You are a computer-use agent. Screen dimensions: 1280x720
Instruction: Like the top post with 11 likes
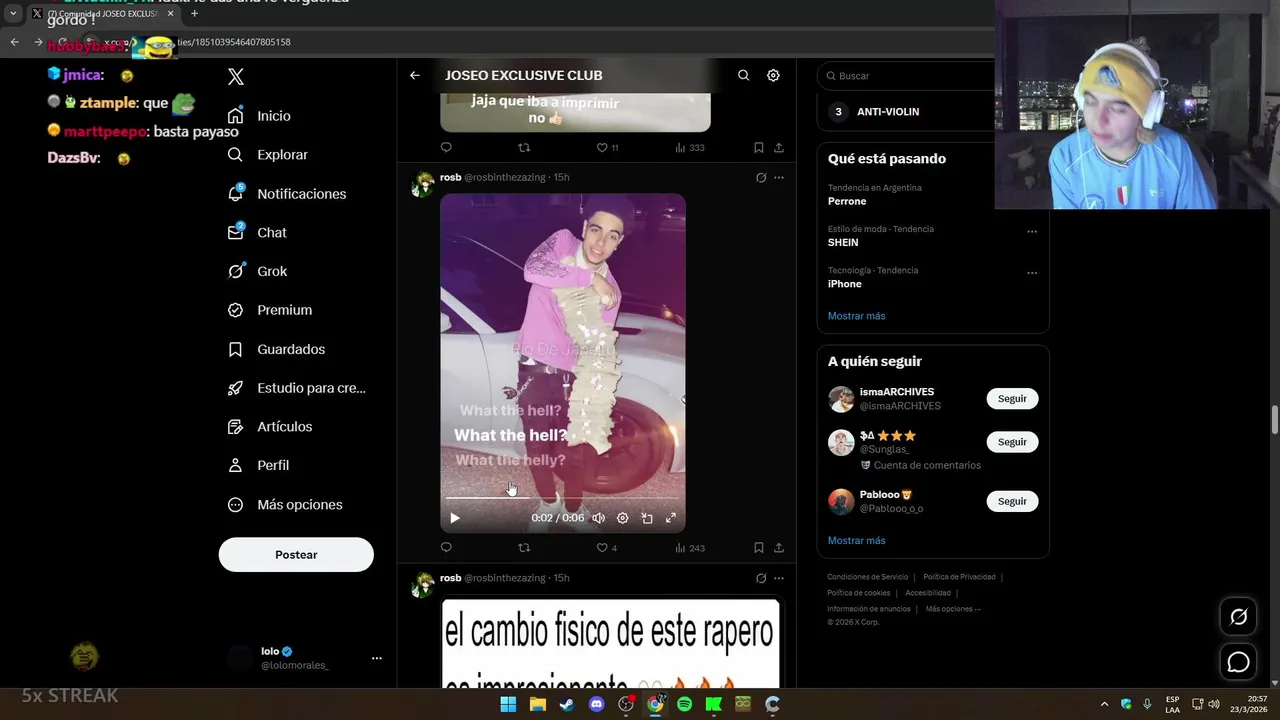click(607, 147)
